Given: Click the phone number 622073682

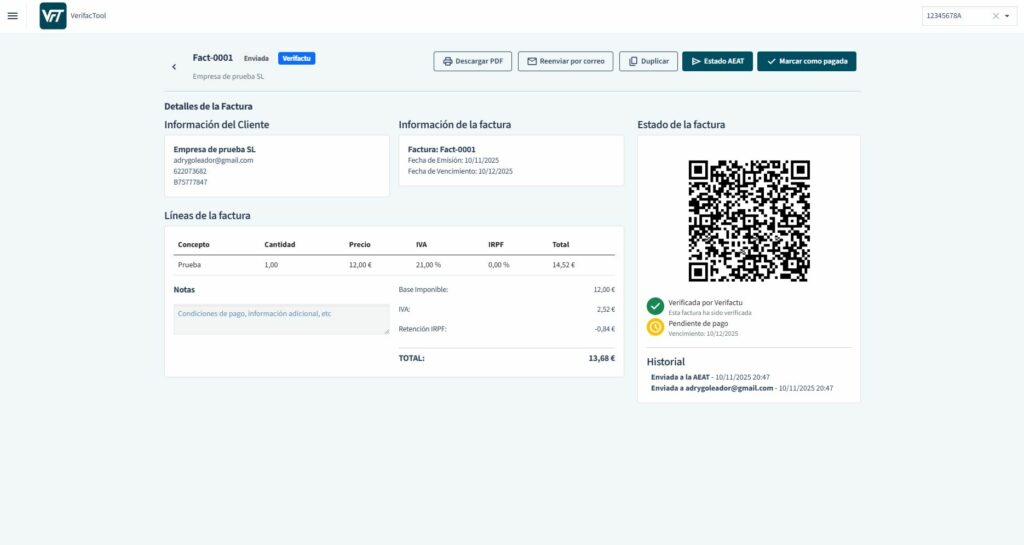Looking at the screenshot, I should [x=190, y=171].
